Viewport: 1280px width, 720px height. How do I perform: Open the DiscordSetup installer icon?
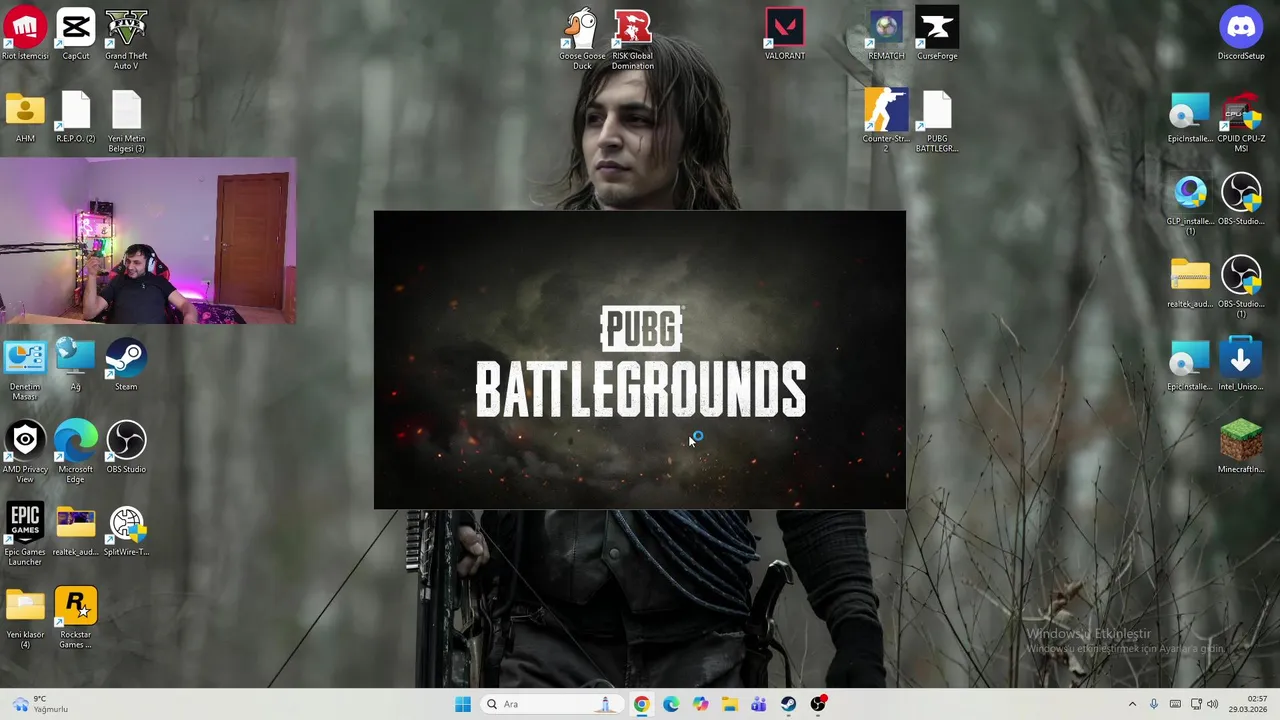tap(1241, 34)
